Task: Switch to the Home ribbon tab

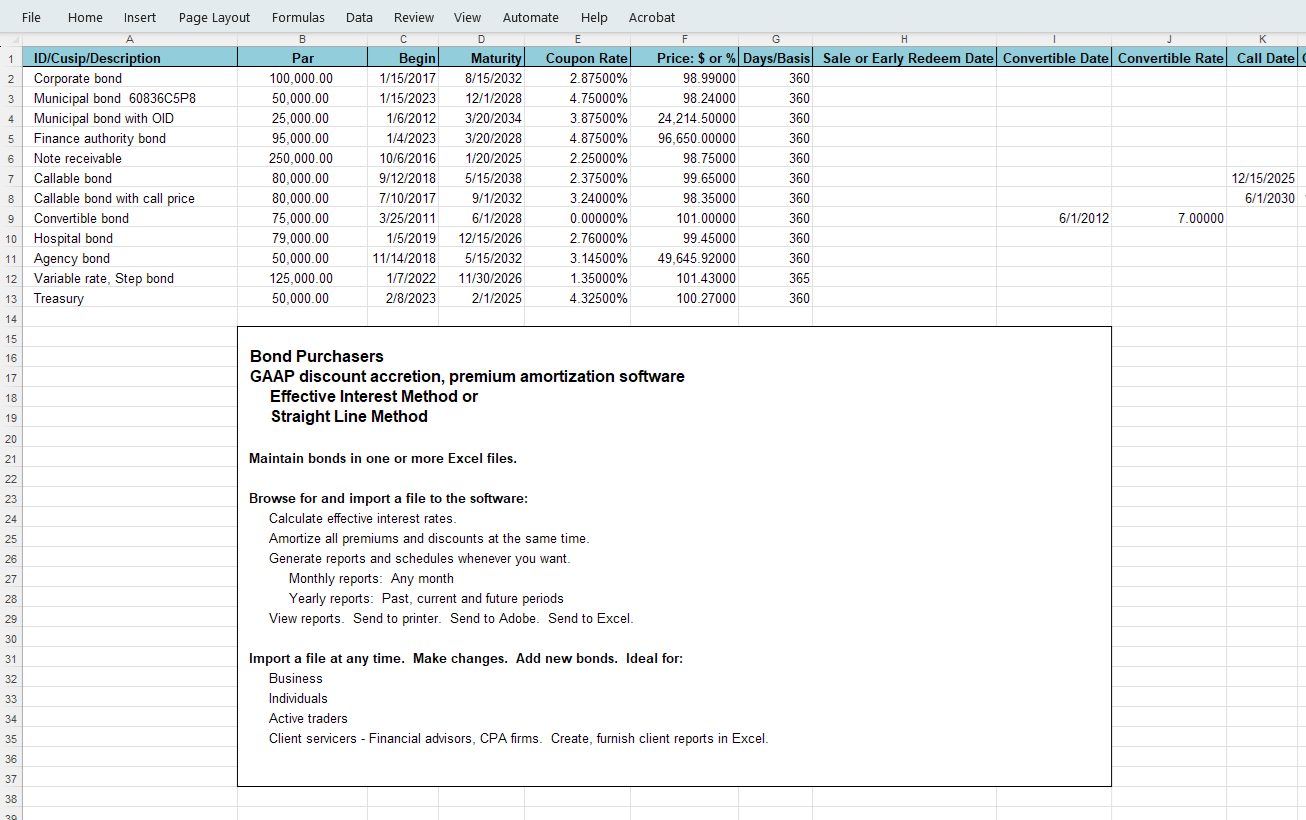Action: [x=85, y=17]
